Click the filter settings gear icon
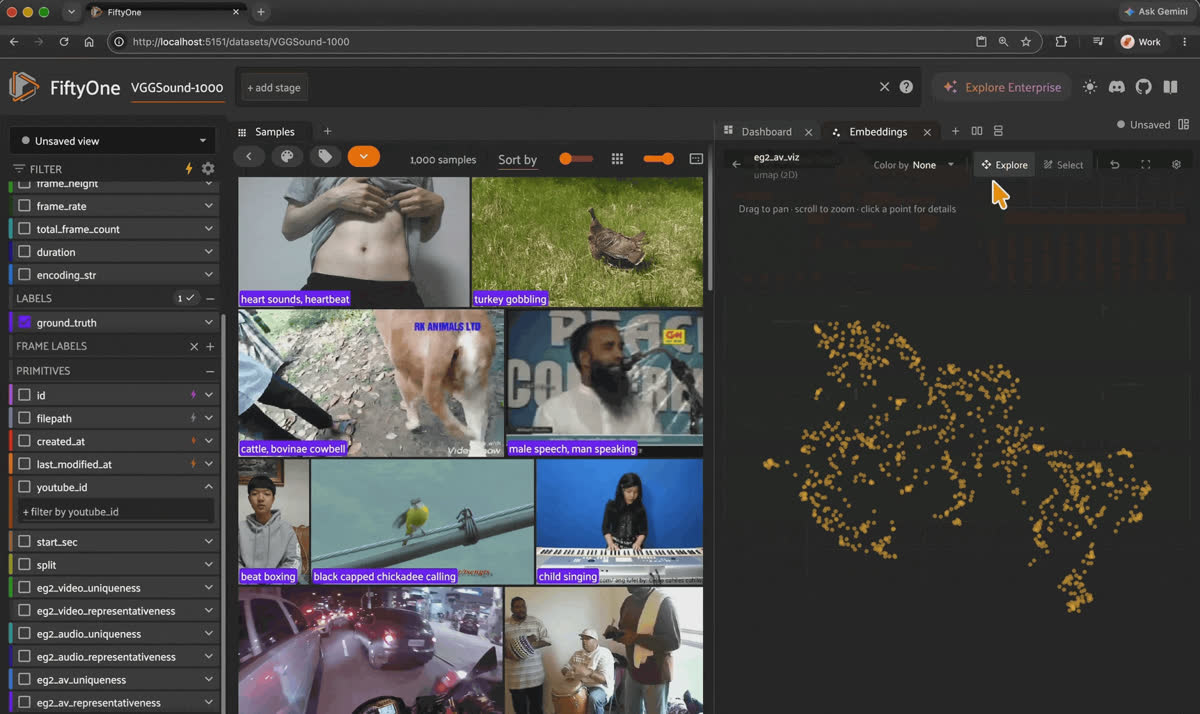Viewport: 1200px width, 714px height. click(208, 169)
